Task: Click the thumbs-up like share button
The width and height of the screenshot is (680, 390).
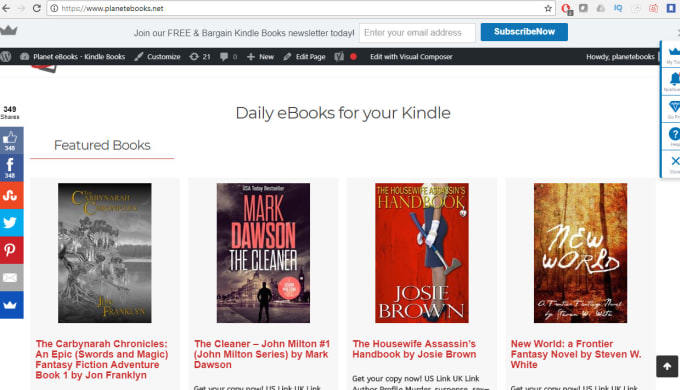Action: coord(10,141)
